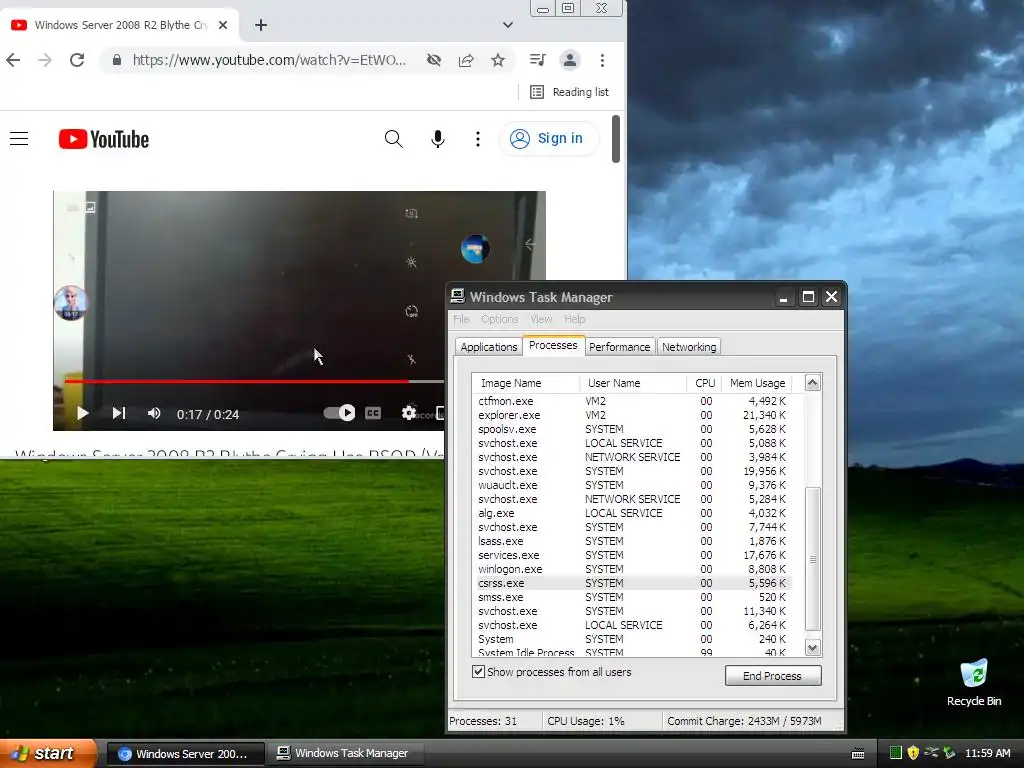The height and width of the screenshot is (768, 1024).
Task: Open the YouTube hamburger guide menu
Action: click(19, 138)
